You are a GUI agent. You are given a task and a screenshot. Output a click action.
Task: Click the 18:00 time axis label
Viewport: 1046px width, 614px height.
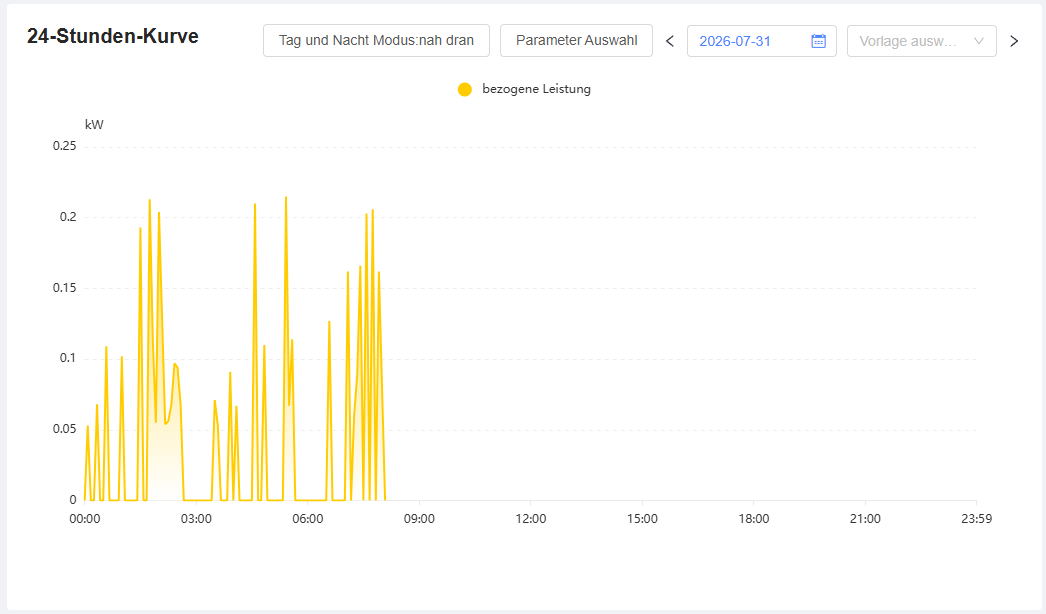[x=753, y=519]
